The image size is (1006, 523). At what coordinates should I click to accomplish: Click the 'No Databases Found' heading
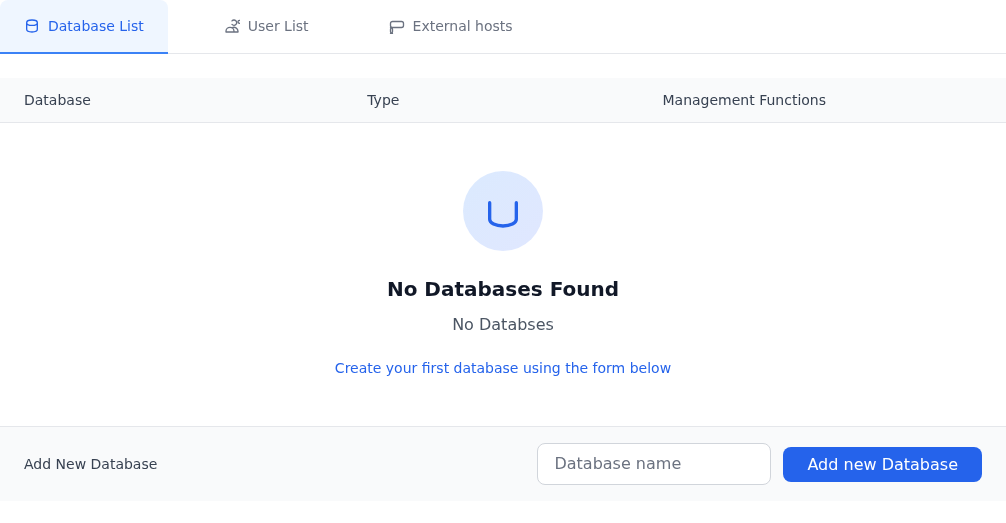pyautogui.click(x=503, y=289)
